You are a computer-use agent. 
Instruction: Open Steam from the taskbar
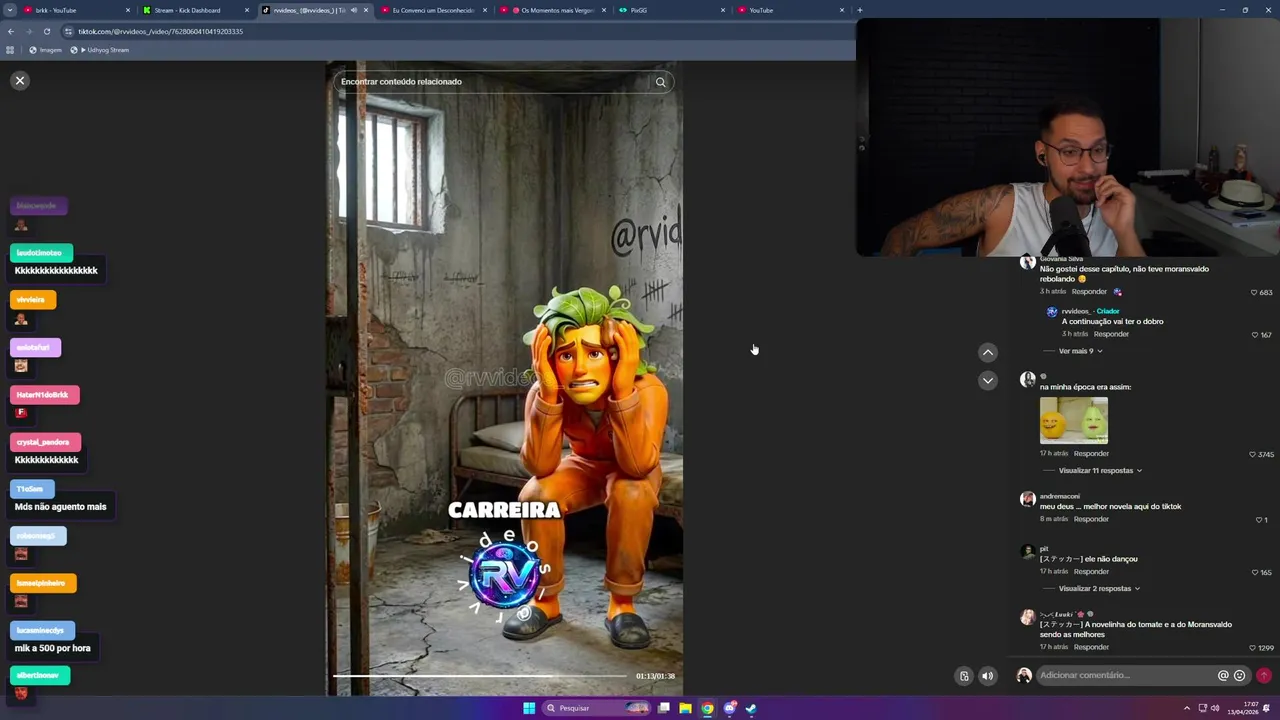[751, 708]
